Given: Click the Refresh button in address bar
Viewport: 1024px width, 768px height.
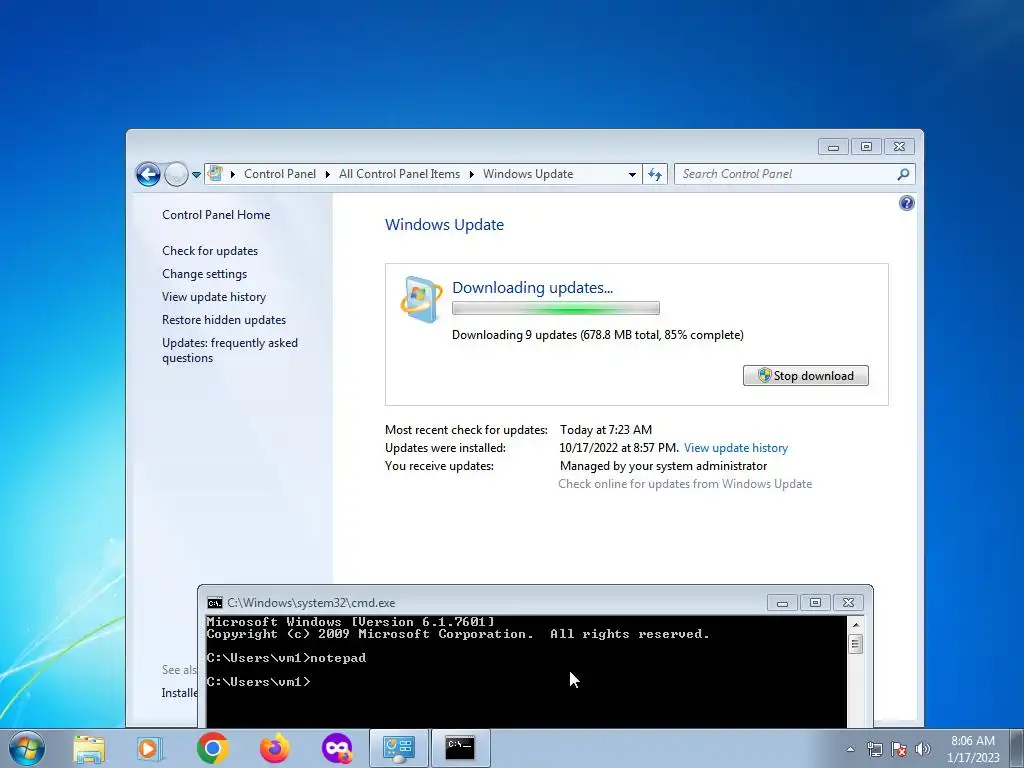Looking at the screenshot, I should (655, 174).
